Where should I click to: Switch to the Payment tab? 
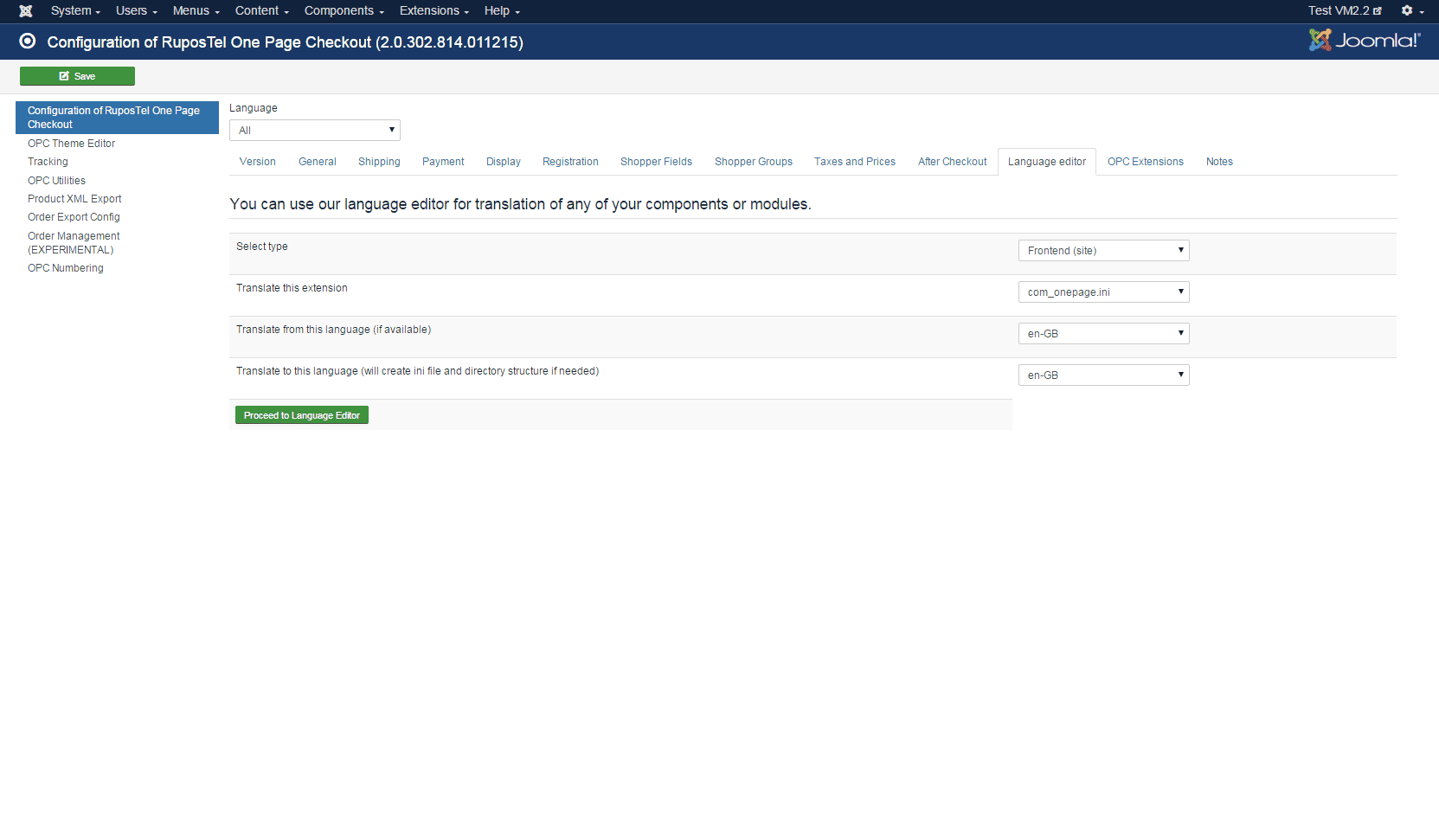[x=443, y=162]
